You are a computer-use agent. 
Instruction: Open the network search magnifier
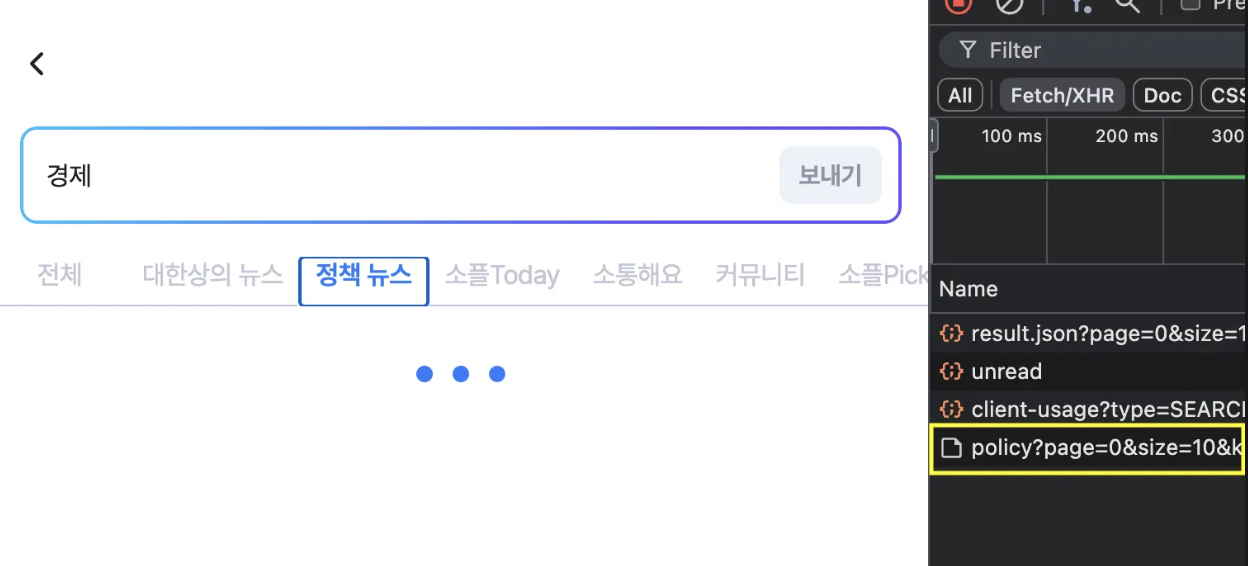pos(1127,5)
